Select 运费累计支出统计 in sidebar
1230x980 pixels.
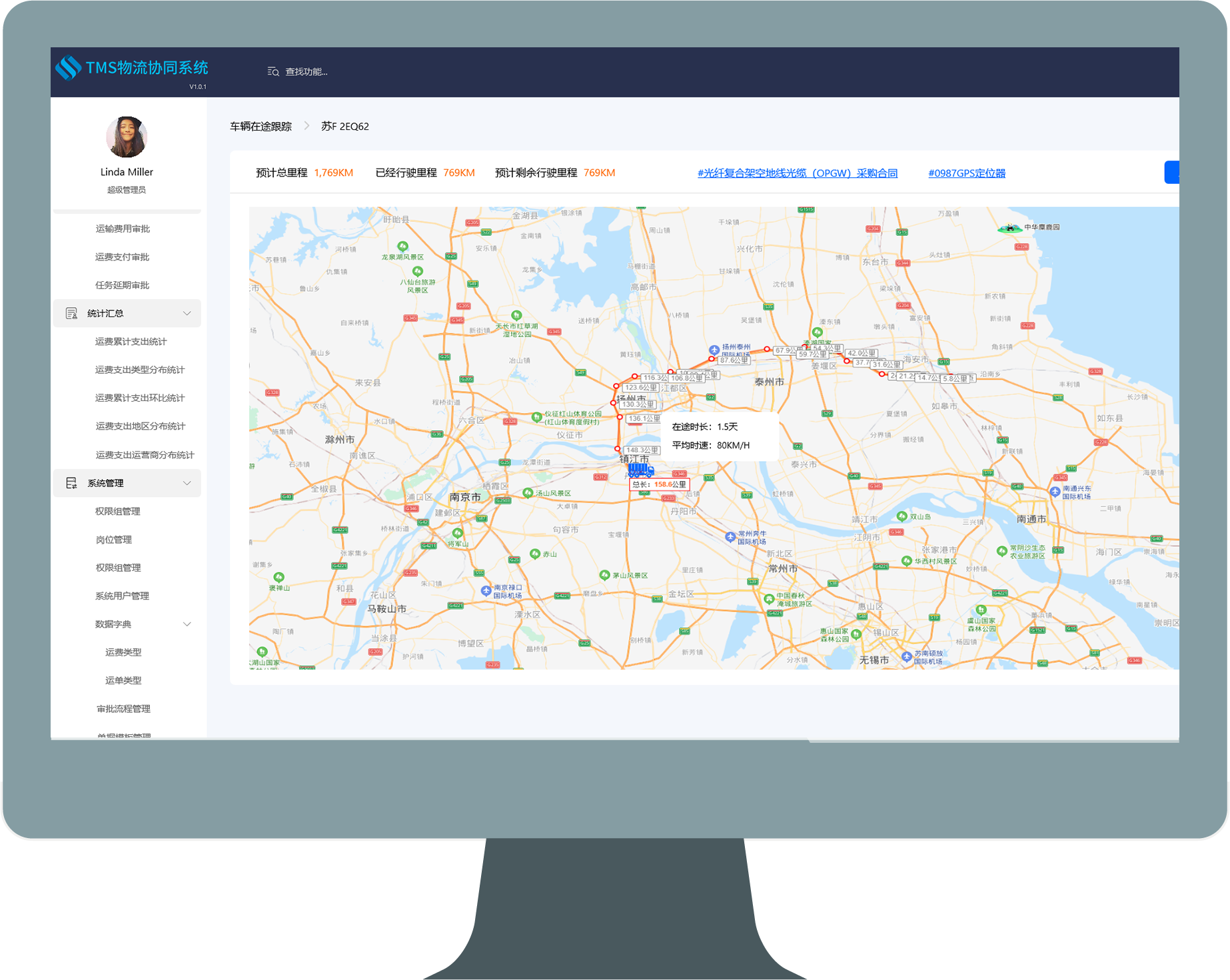(131, 341)
